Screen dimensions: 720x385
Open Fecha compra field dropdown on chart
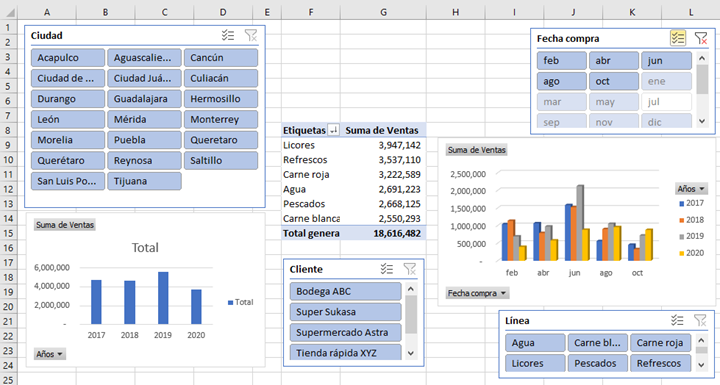(x=477, y=293)
